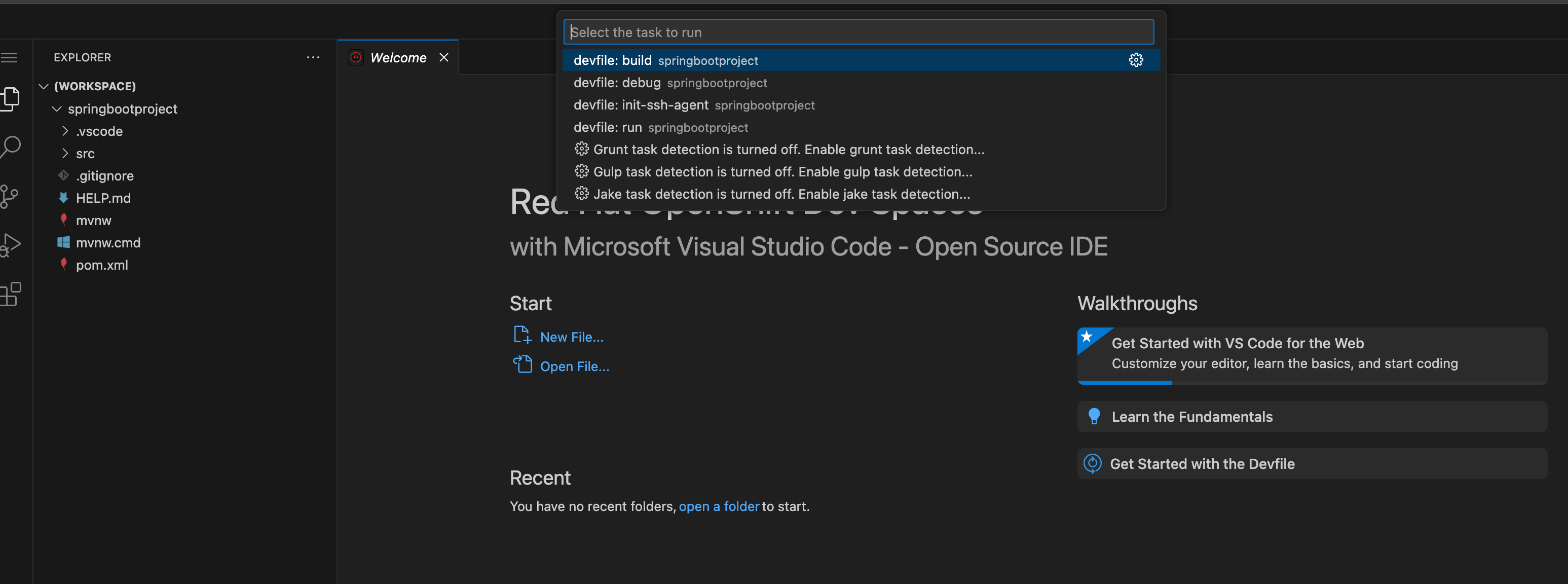Select mvnw.cmd in the file tree

click(x=108, y=242)
